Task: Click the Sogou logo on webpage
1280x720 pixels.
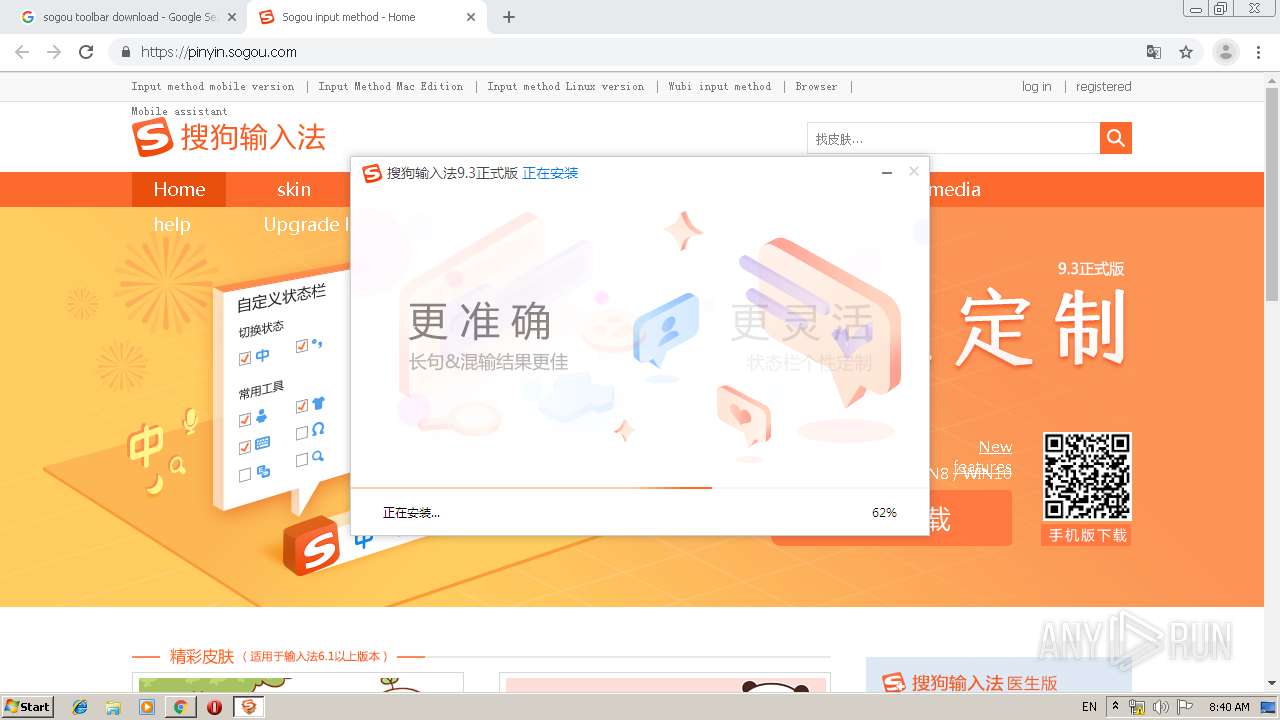Action: coord(229,137)
